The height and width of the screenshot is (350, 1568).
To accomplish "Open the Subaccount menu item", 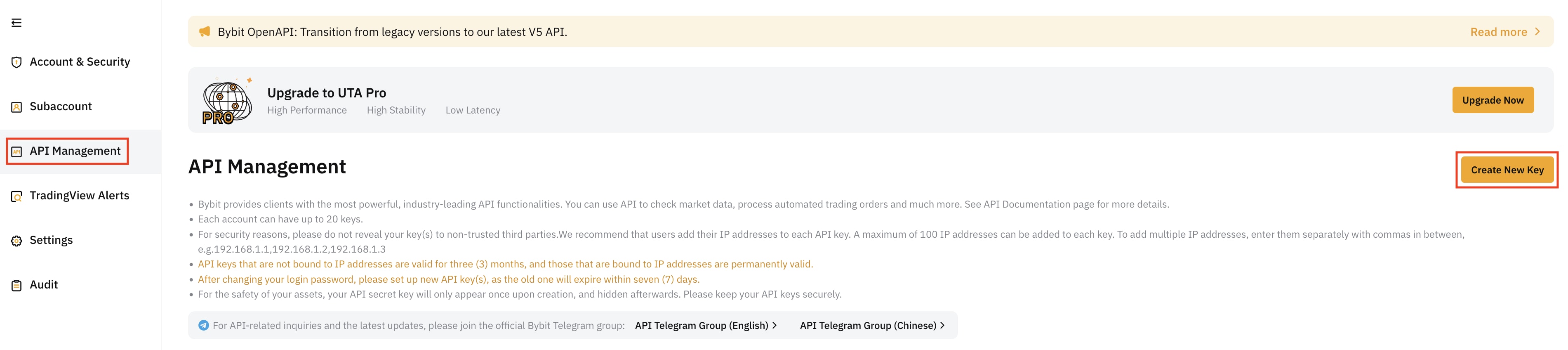I will 61,106.
